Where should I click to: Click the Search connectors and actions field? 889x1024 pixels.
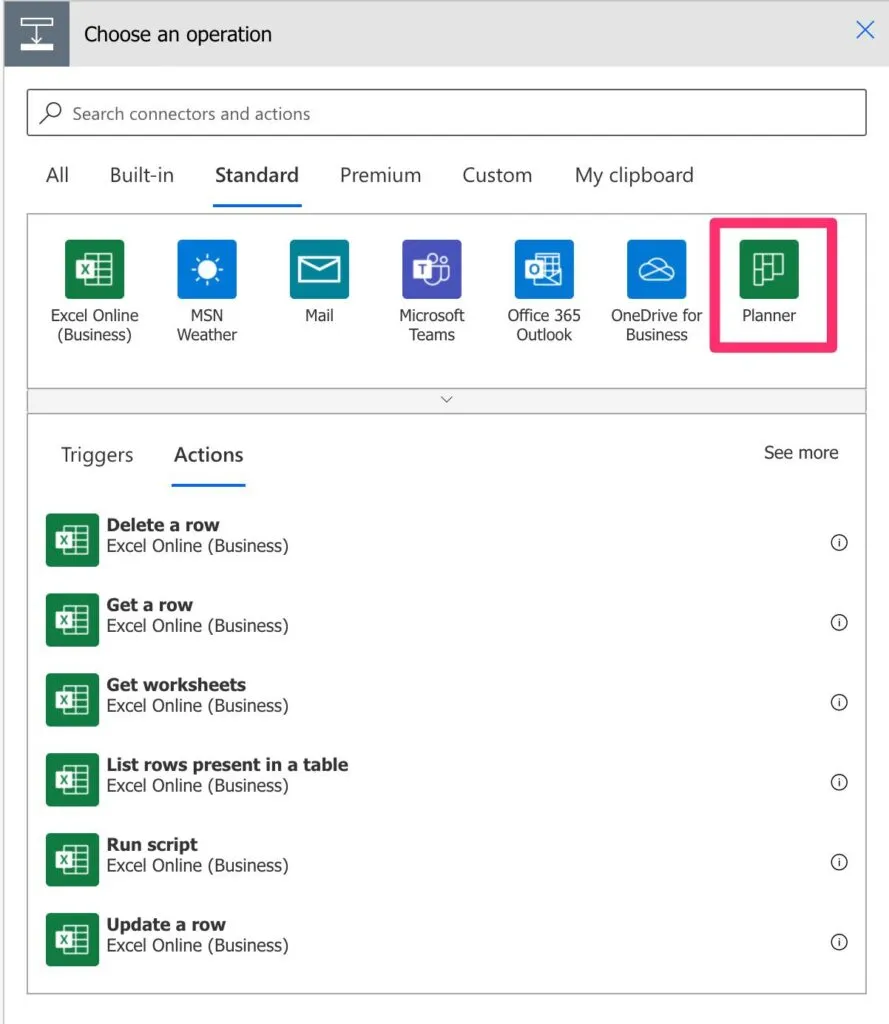click(446, 113)
